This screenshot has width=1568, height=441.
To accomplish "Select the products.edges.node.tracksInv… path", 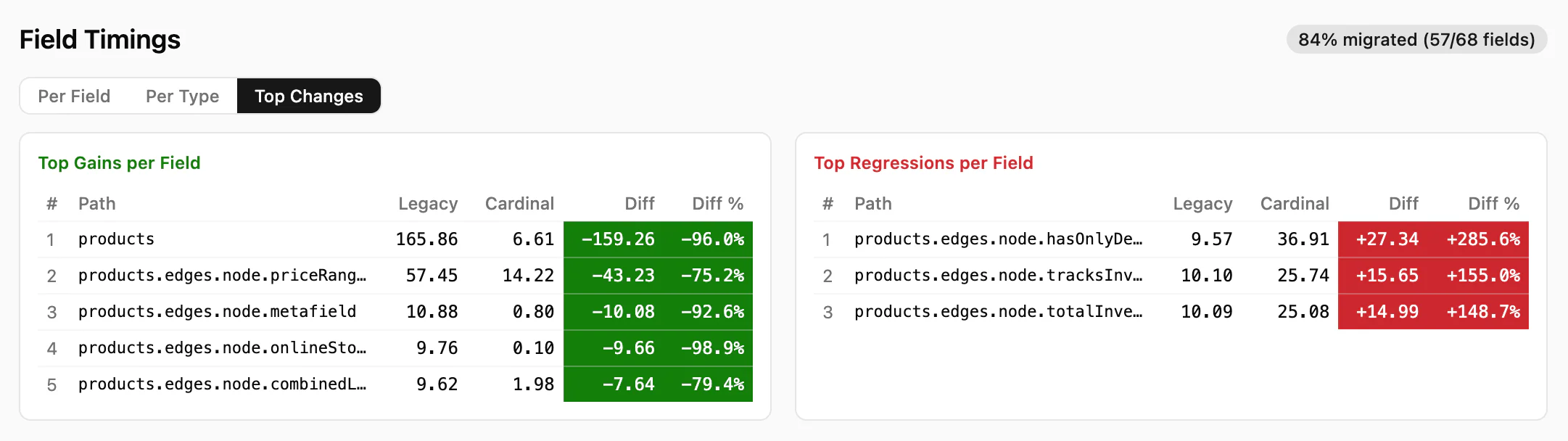I will tap(998, 276).
